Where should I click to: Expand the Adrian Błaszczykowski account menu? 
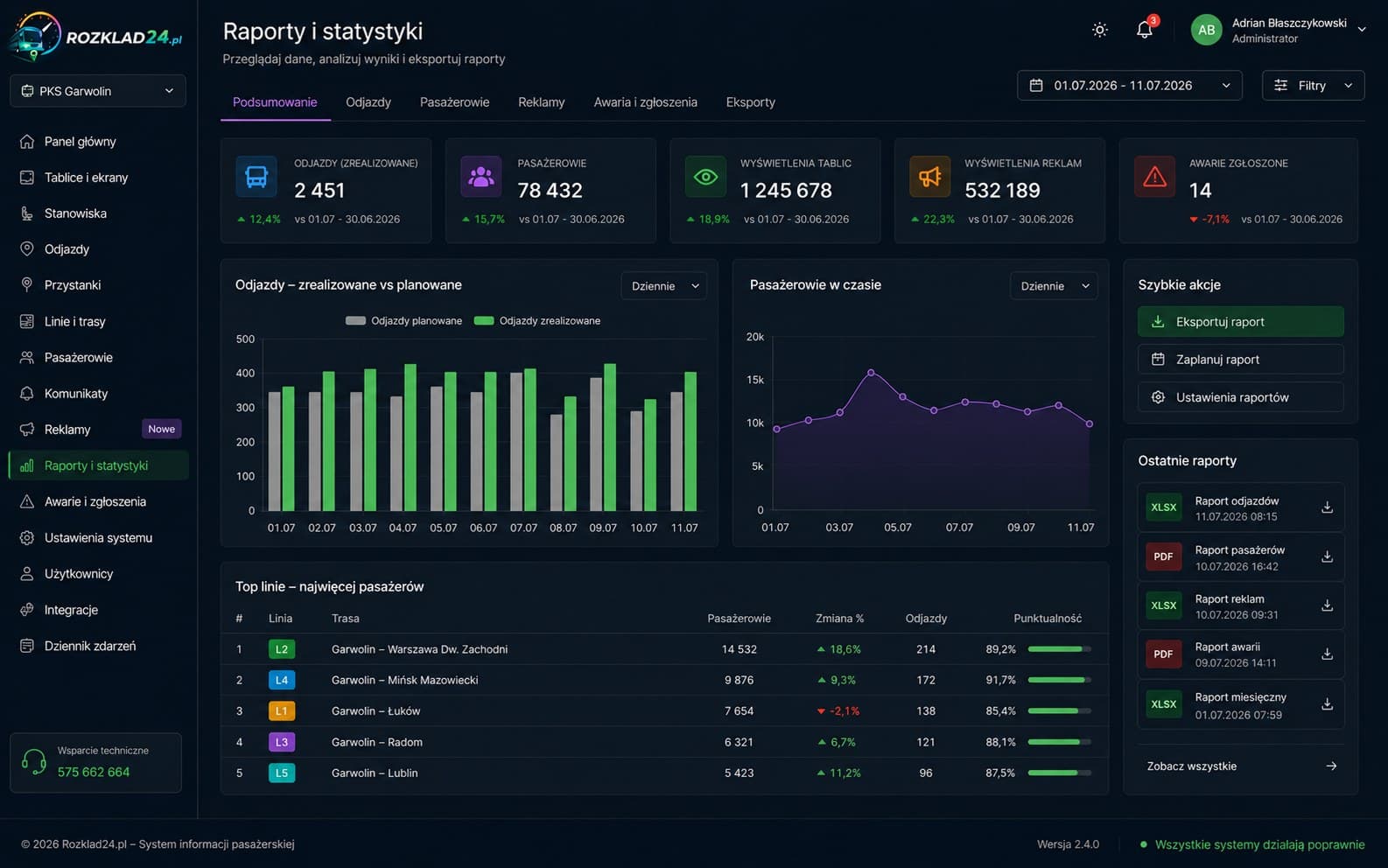point(1362,29)
